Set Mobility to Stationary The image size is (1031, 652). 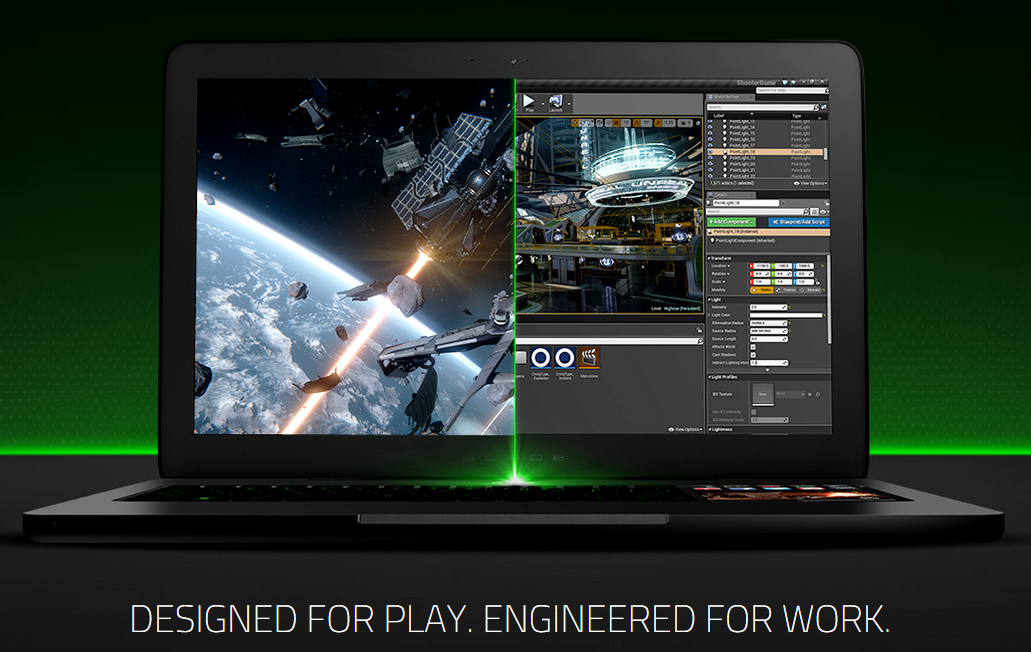click(787, 290)
